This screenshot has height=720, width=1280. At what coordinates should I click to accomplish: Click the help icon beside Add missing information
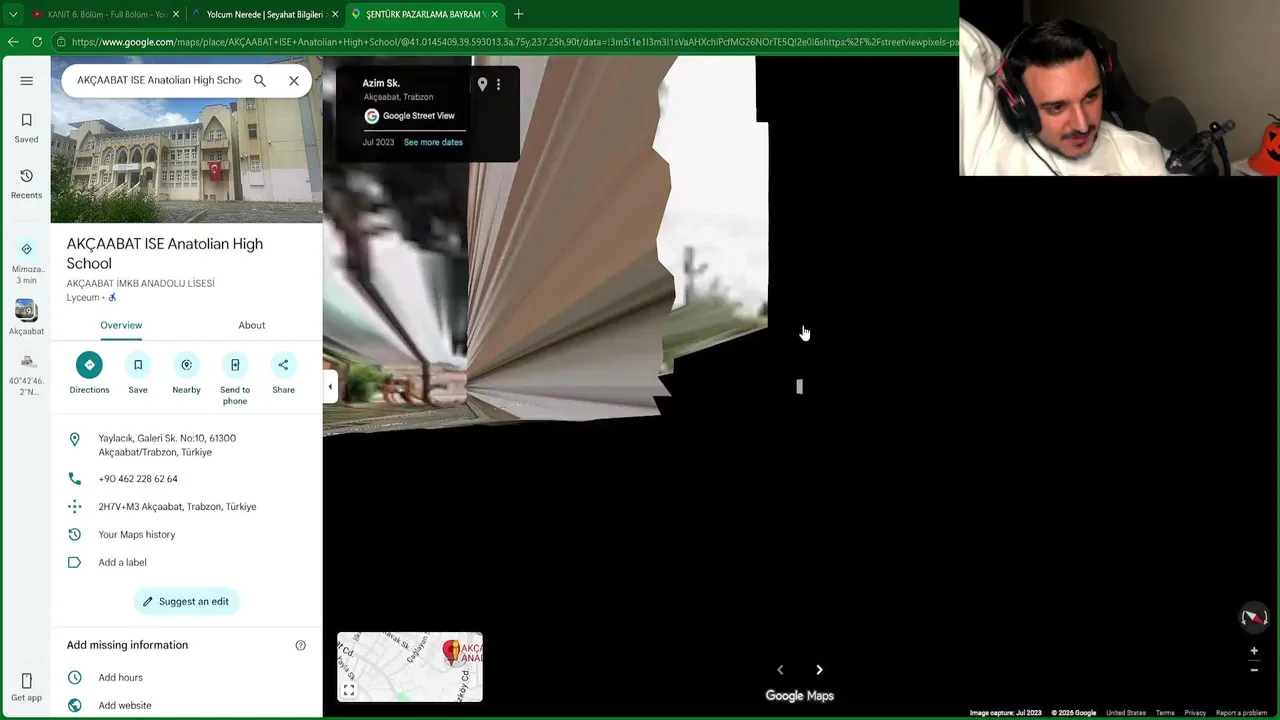[300, 645]
